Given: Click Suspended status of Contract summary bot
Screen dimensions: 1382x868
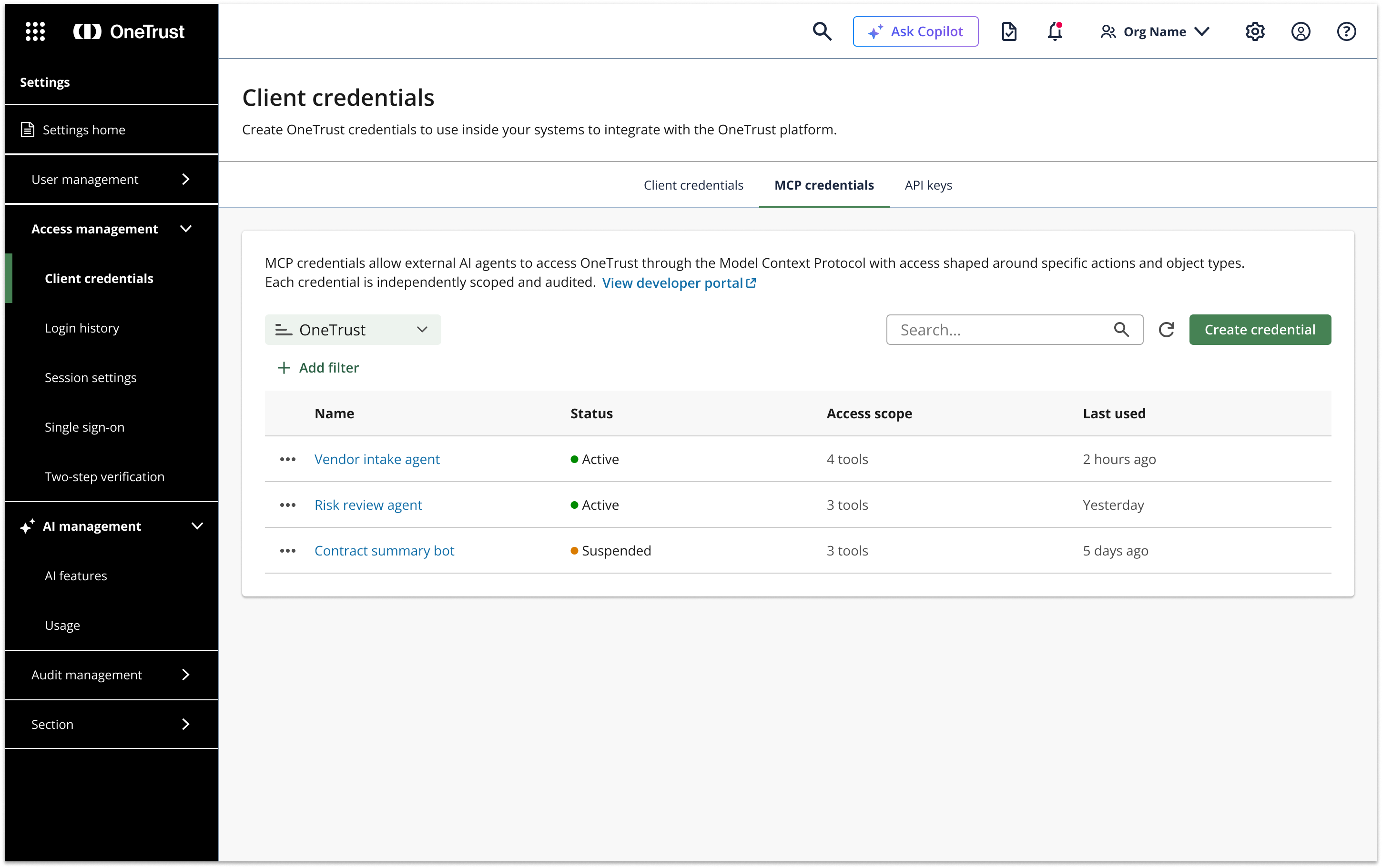Looking at the screenshot, I should coord(610,551).
